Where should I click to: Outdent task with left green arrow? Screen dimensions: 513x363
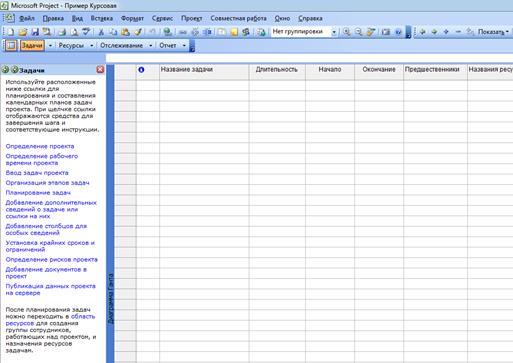pos(423,32)
